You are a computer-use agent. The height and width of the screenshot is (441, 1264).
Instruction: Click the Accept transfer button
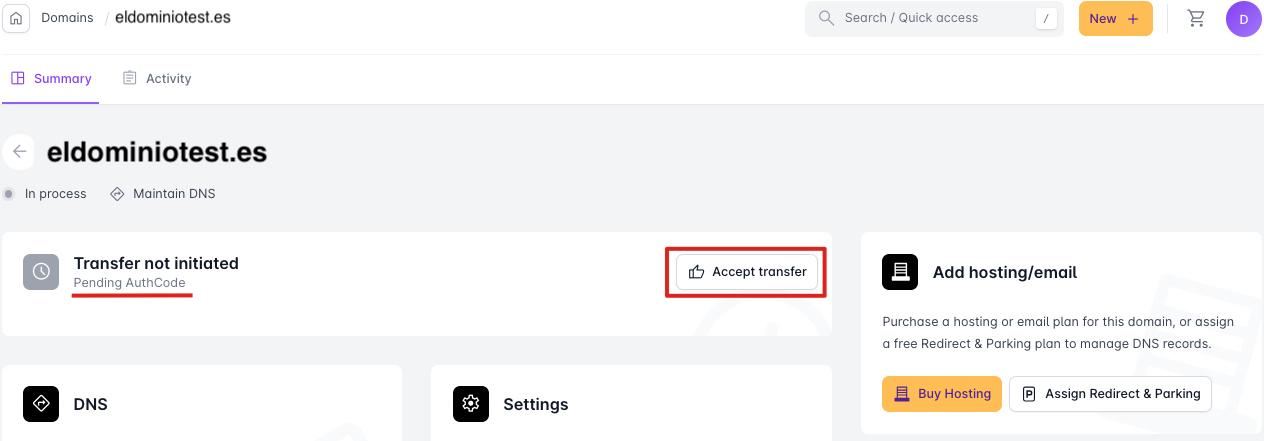[747, 272]
